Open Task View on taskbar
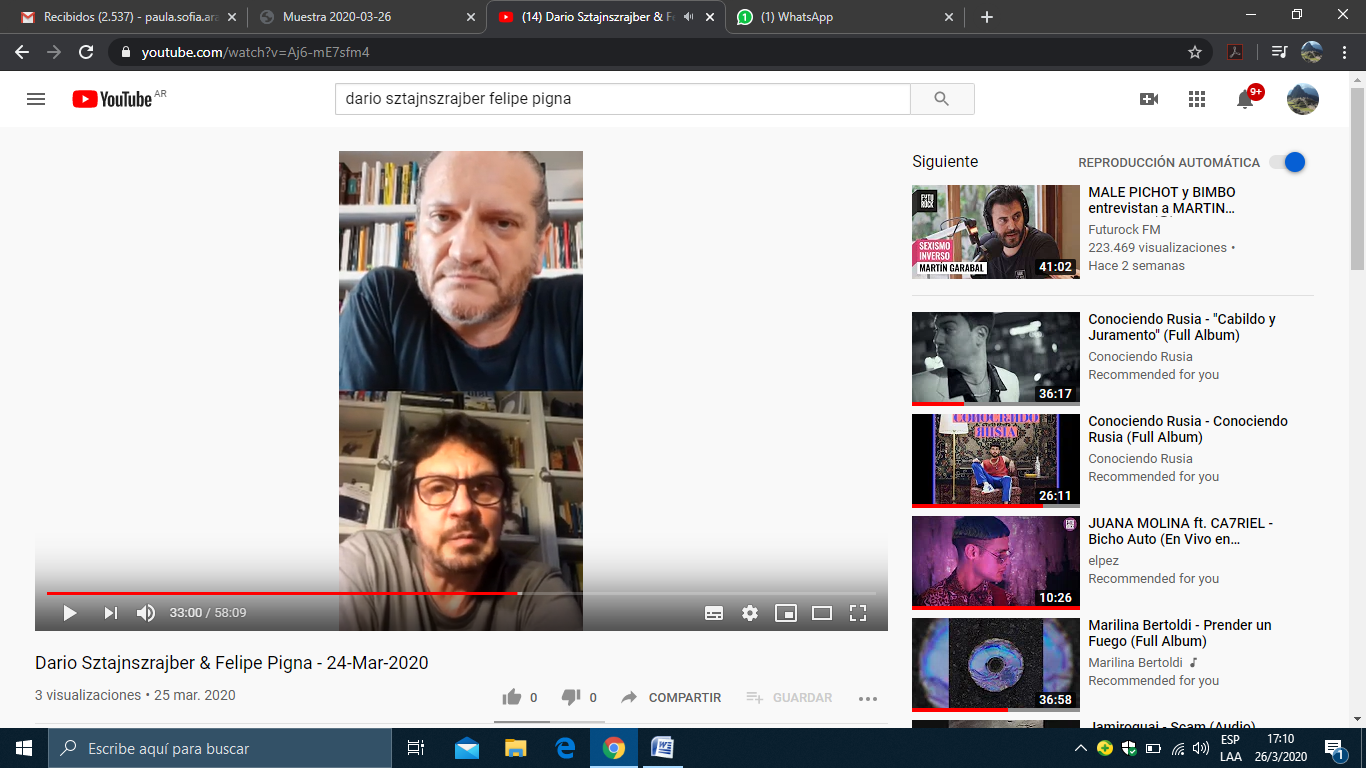The image size is (1366, 768). tap(416, 748)
